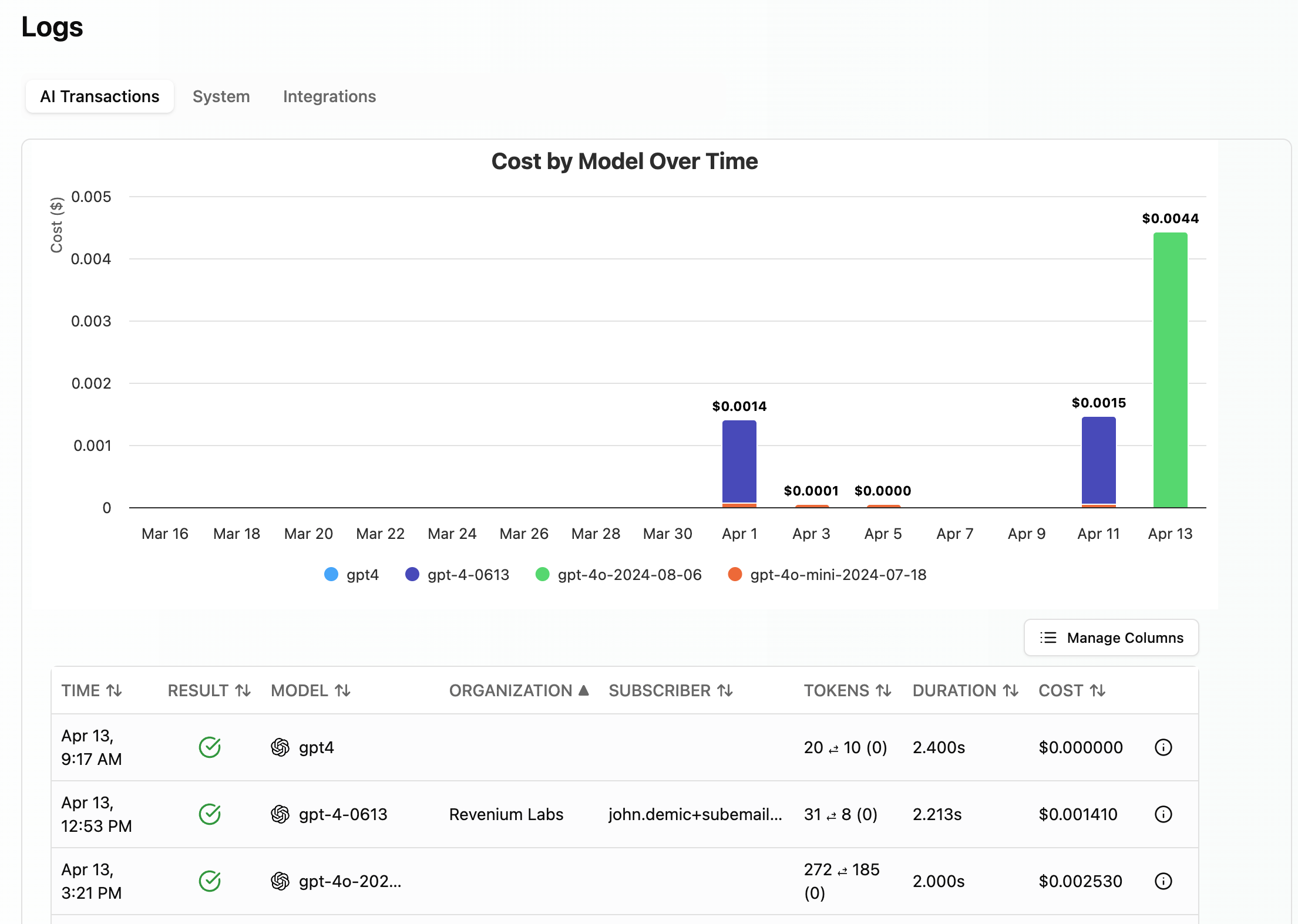The width and height of the screenshot is (1298, 924).
Task: Click the green Apr 13 cost bar
Action: [1170, 370]
